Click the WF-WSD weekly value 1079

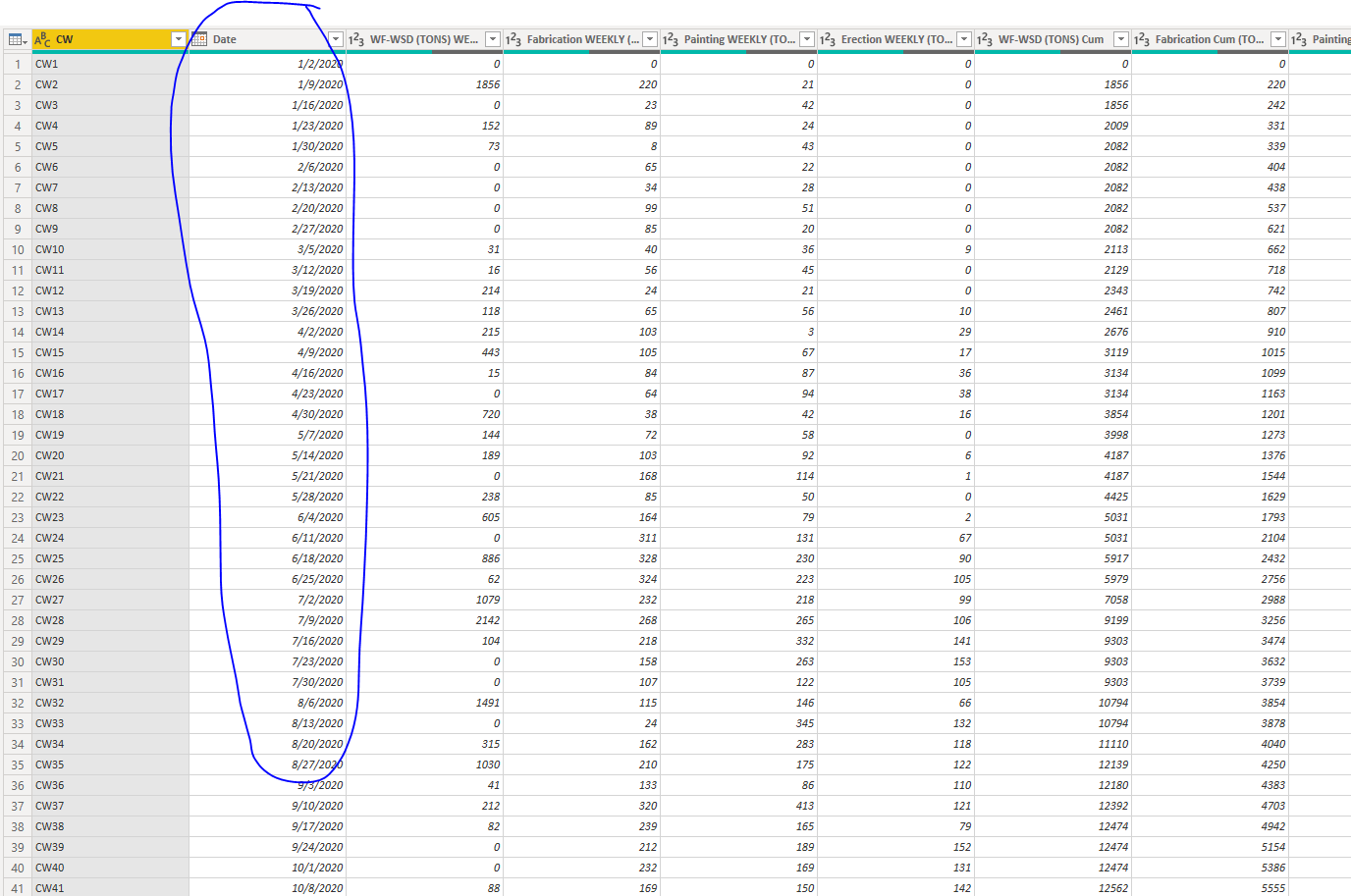click(x=424, y=600)
